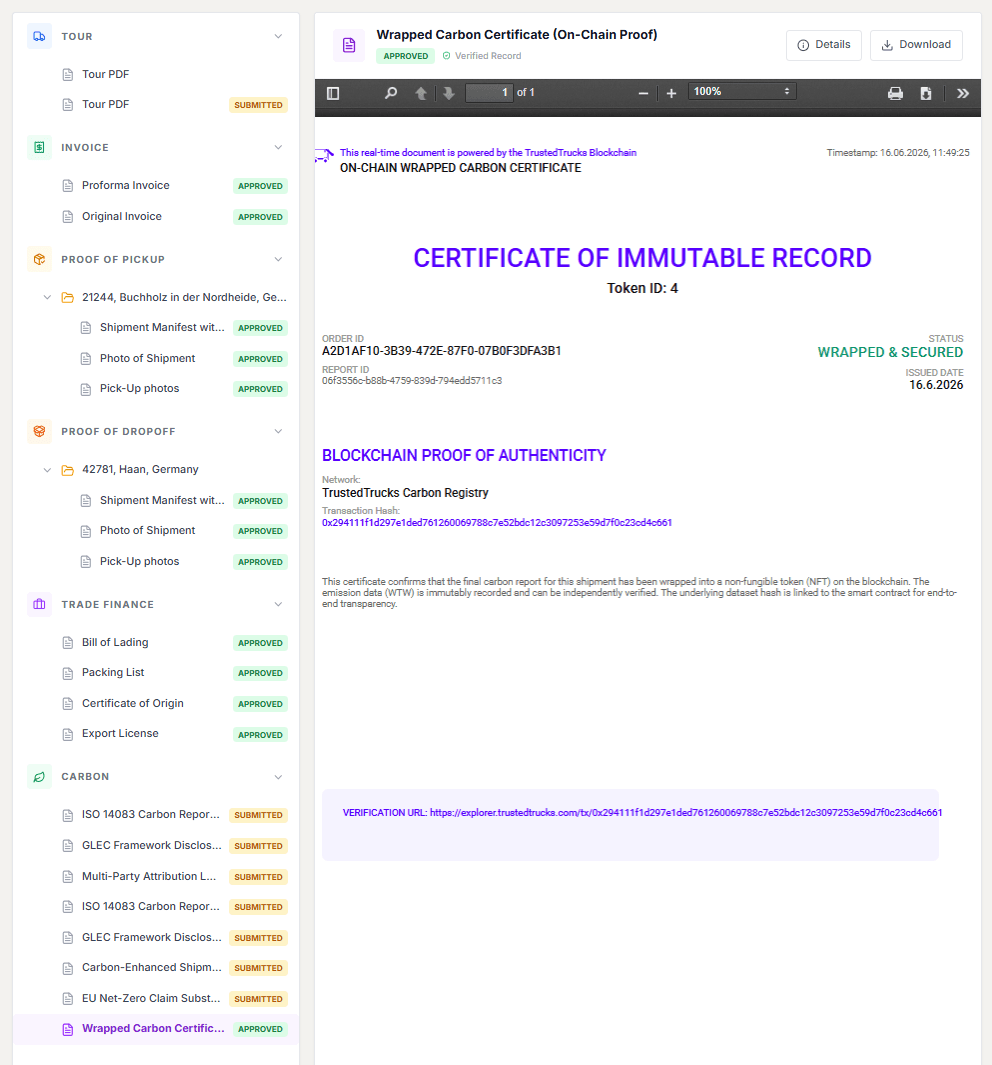
Task: Open the Details button
Action: click(x=824, y=45)
